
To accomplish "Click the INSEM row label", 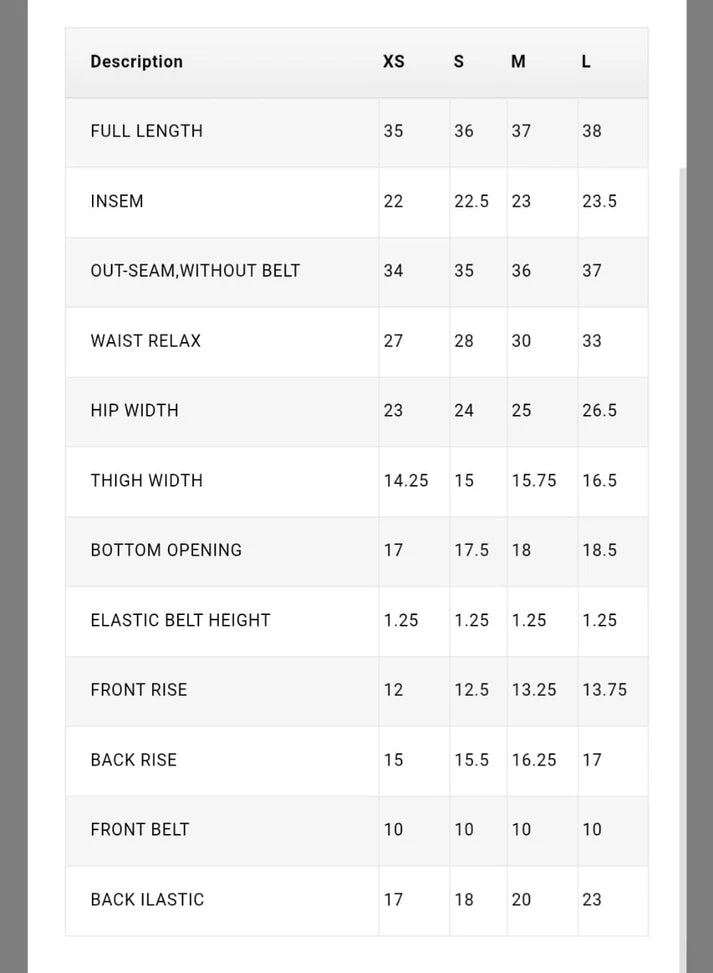I will click(117, 201).
